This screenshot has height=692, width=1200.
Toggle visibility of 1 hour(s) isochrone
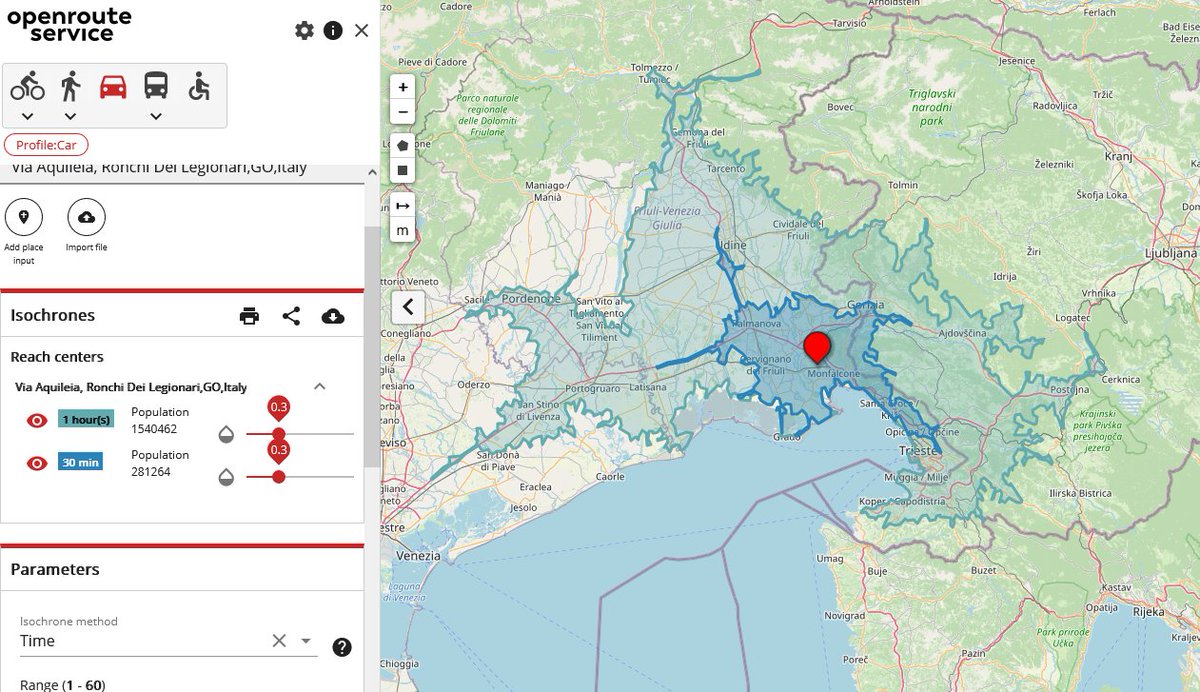[37, 420]
